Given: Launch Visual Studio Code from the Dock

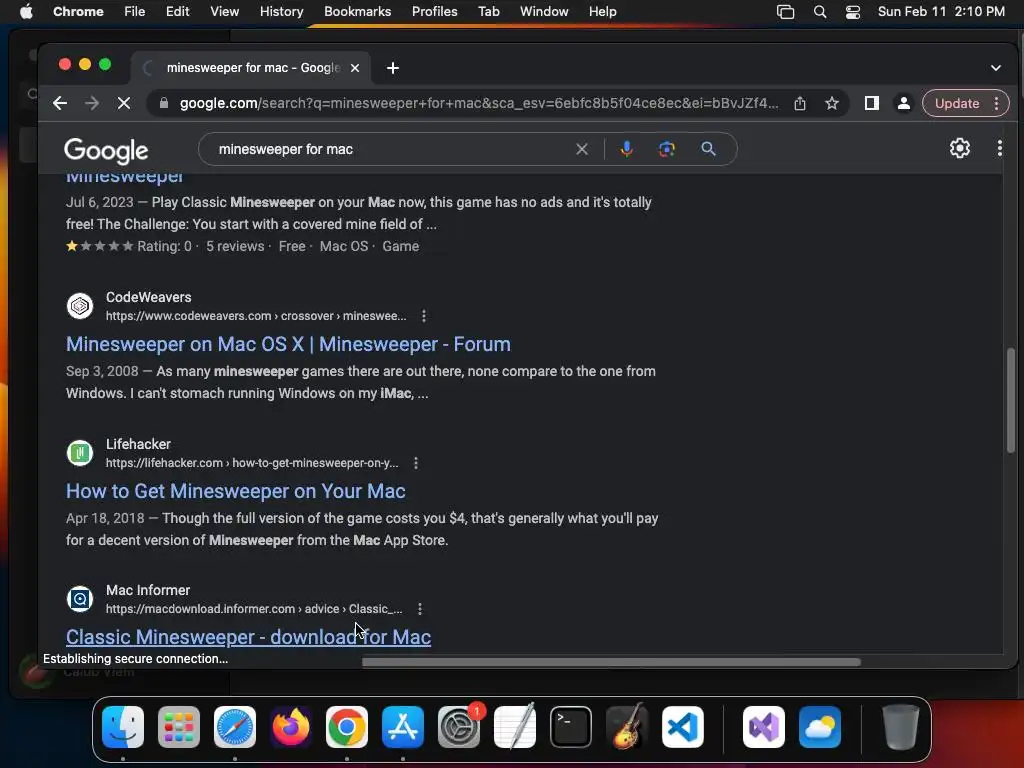Looking at the screenshot, I should click(682, 727).
